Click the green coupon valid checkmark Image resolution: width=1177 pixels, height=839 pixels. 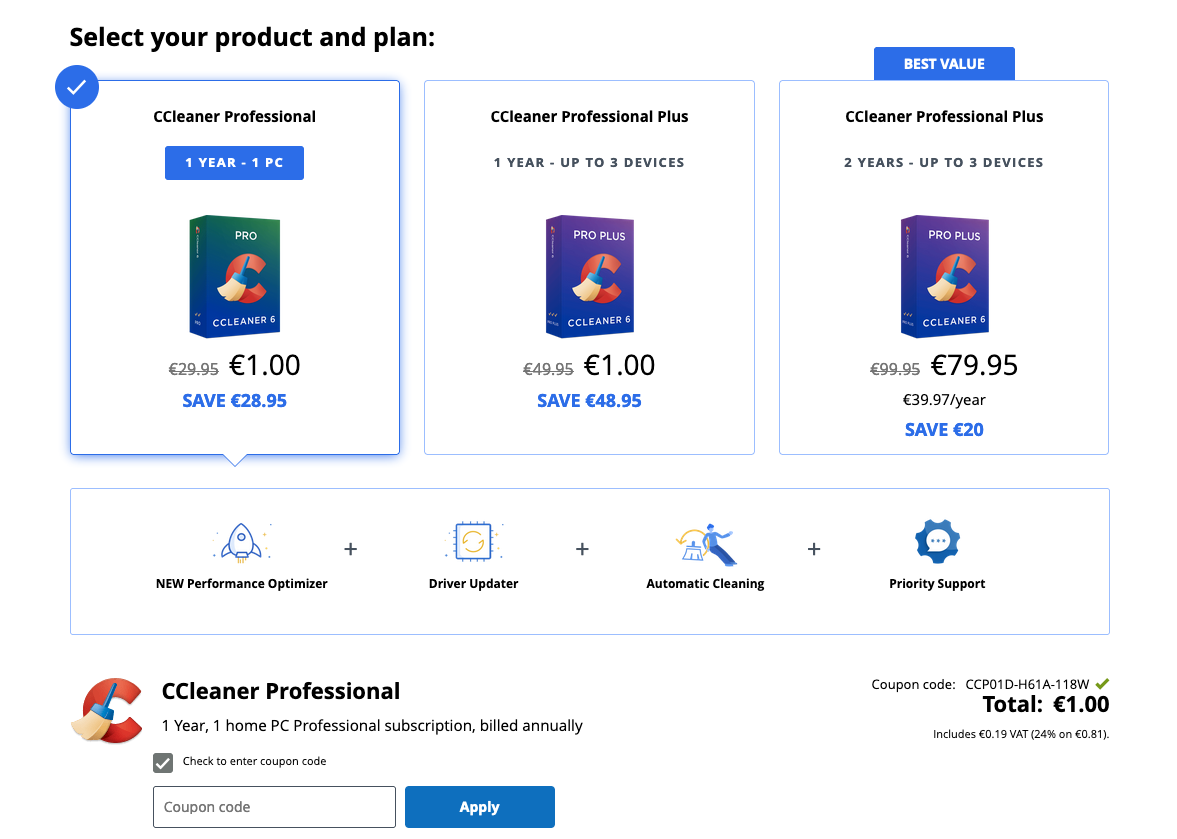tap(1101, 684)
